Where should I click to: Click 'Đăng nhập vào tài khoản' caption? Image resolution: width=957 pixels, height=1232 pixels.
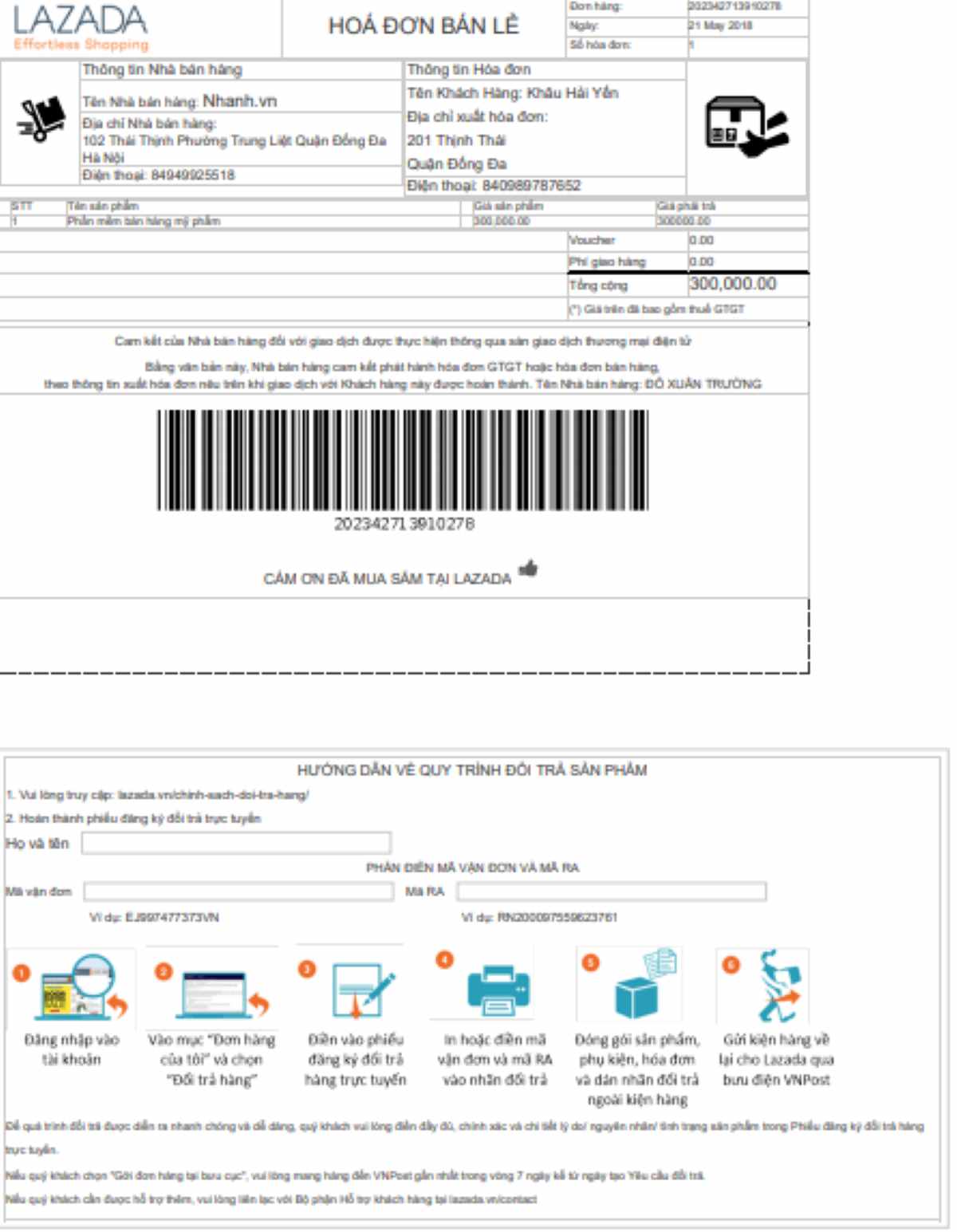(72, 1049)
